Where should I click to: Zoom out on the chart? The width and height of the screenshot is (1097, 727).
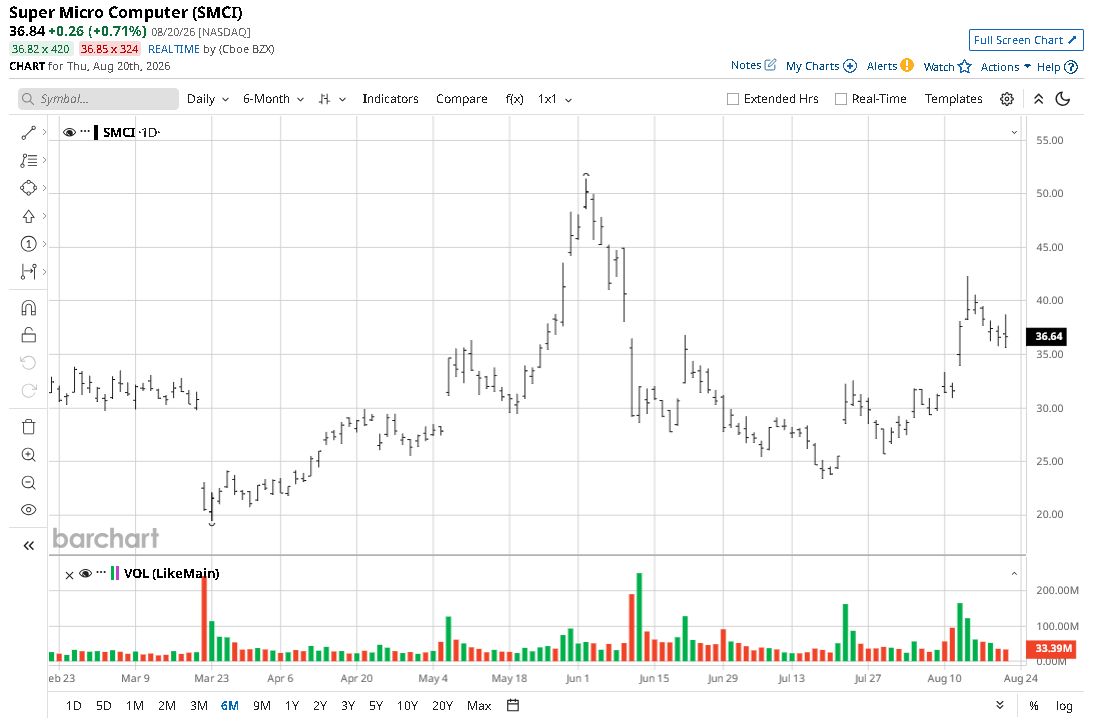click(x=29, y=483)
